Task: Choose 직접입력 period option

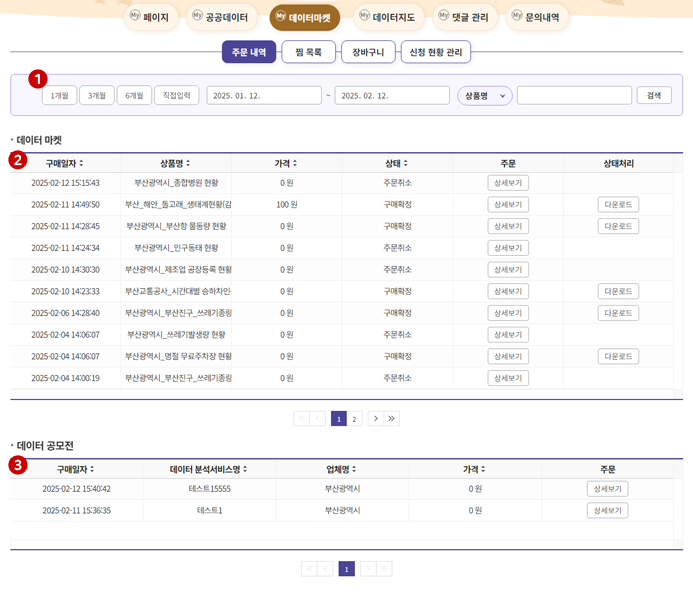Action: click(176, 95)
